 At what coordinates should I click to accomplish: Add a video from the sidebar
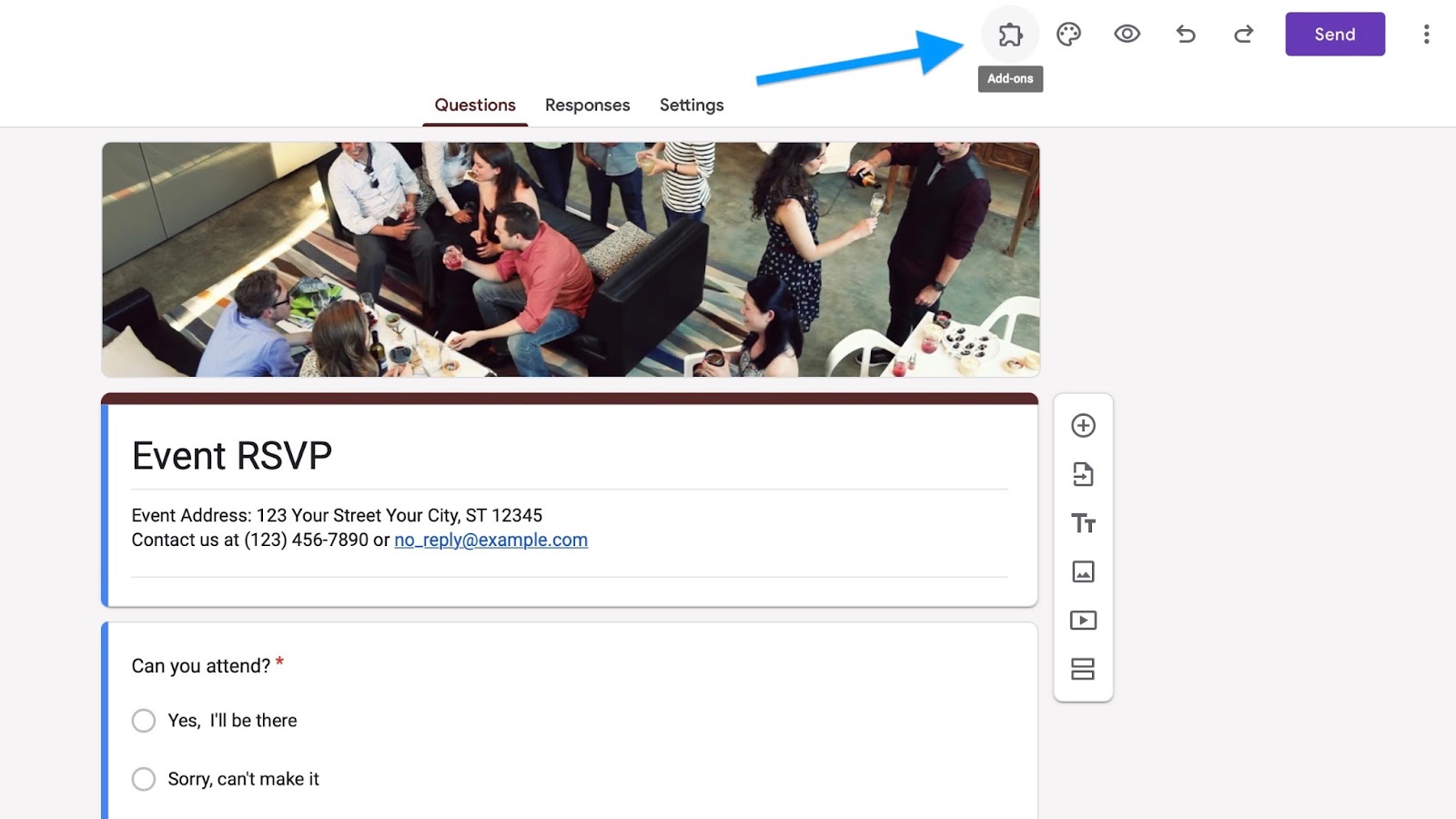[1083, 621]
